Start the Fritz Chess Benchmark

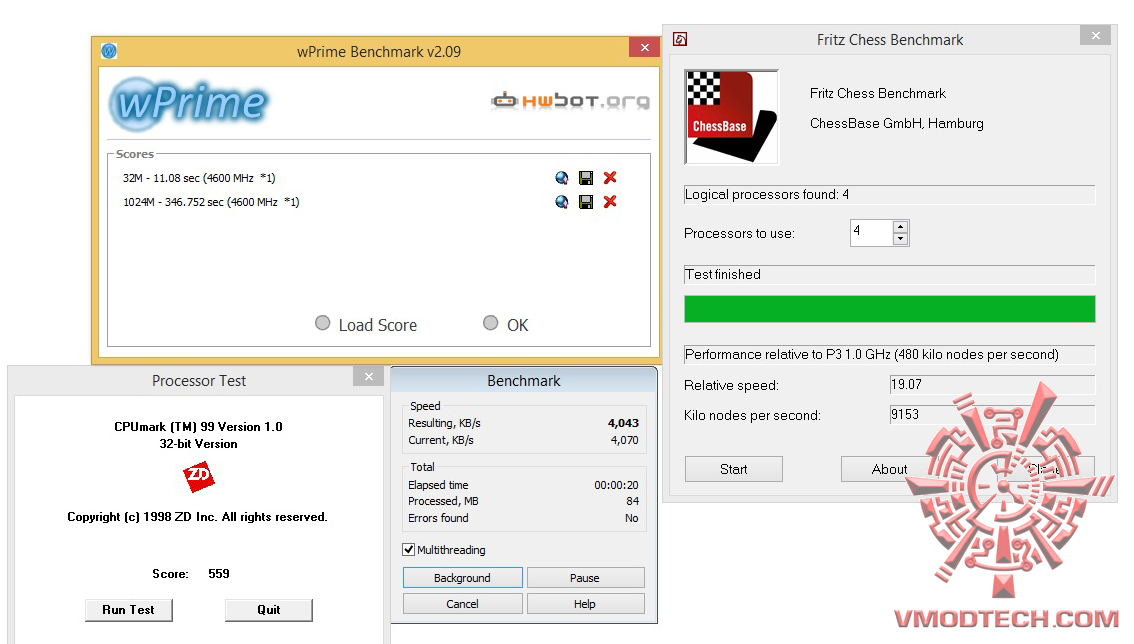[733, 469]
